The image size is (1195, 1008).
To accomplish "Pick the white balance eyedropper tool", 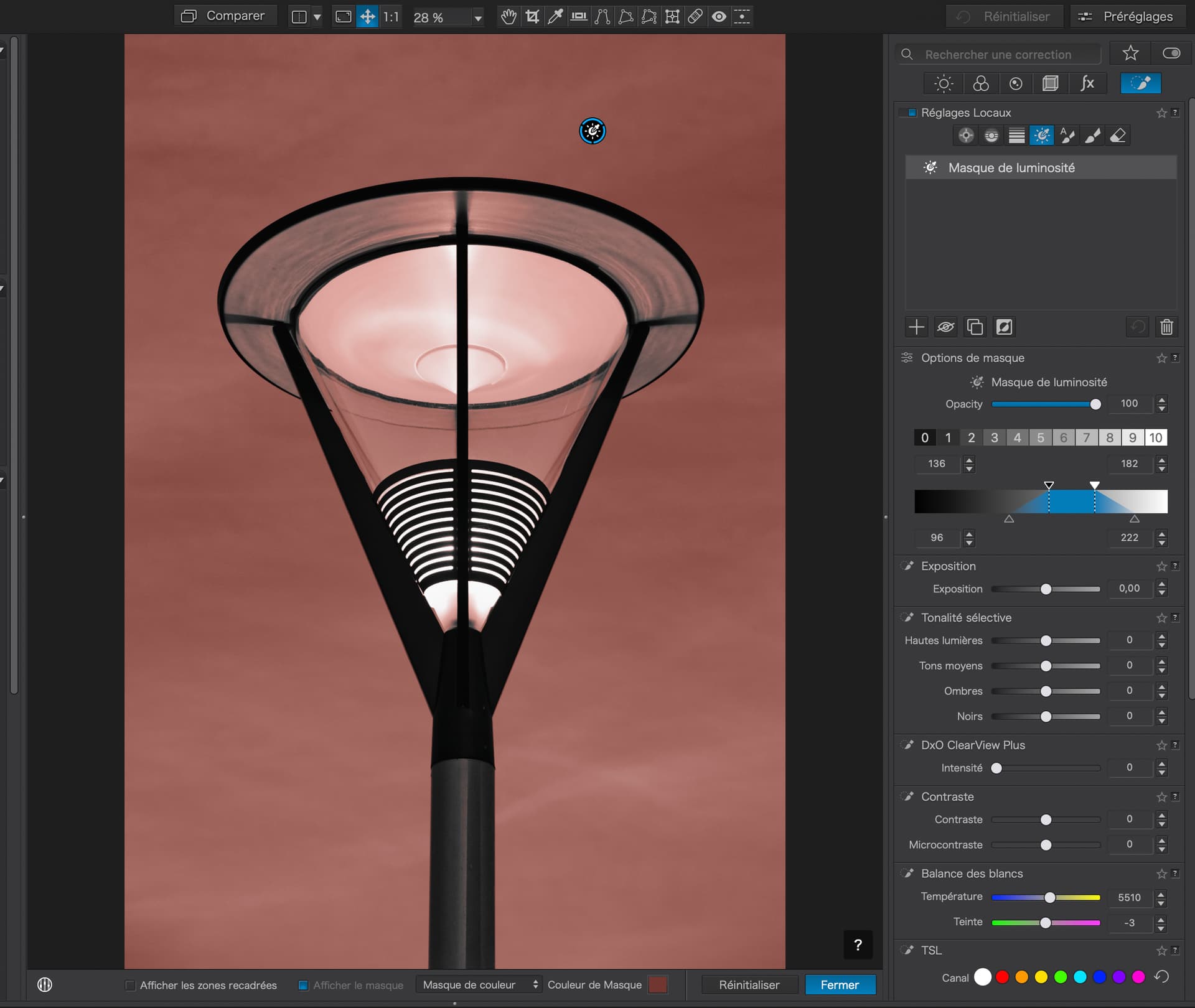I will (555, 17).
